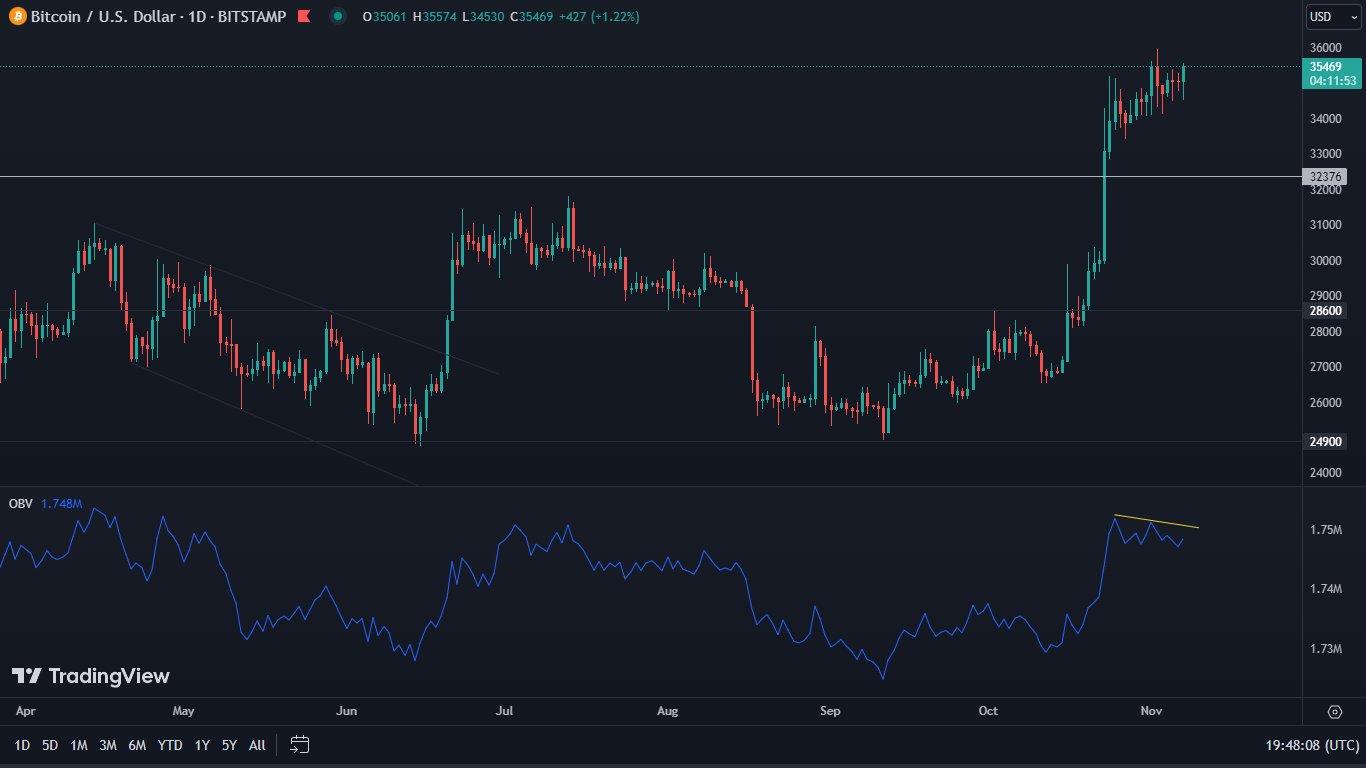Screen dimensions: 1366x768
Task: Select the 5D date range
Action: point(50,745)
